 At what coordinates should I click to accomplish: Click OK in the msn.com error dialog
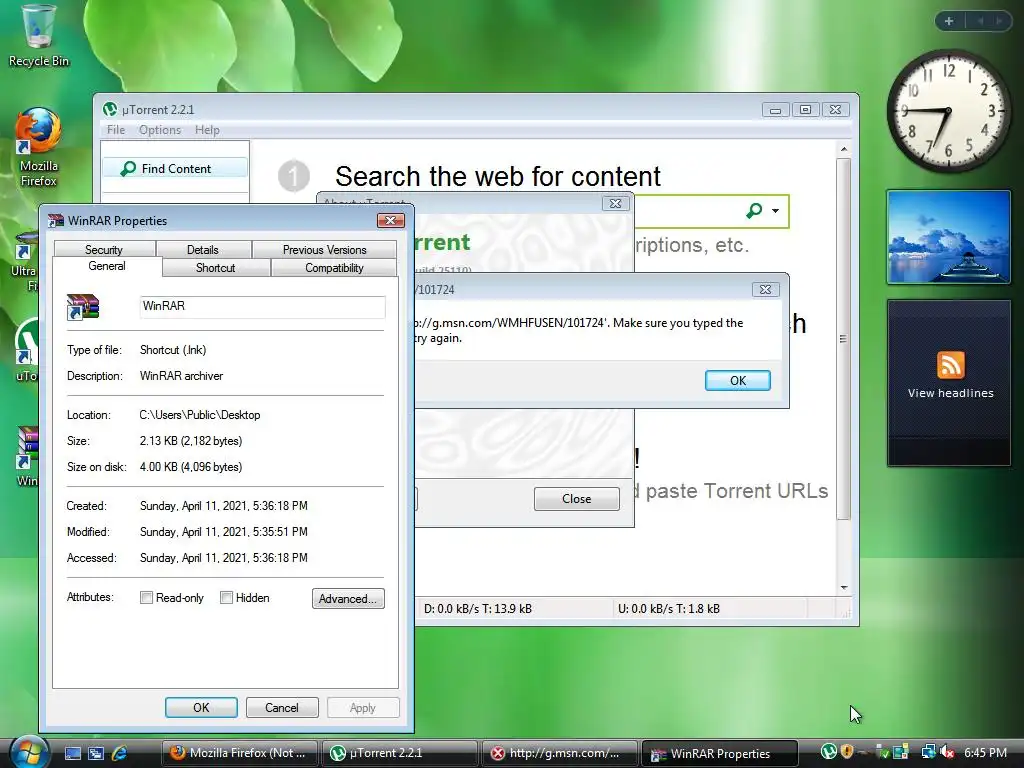coord(738,381)
